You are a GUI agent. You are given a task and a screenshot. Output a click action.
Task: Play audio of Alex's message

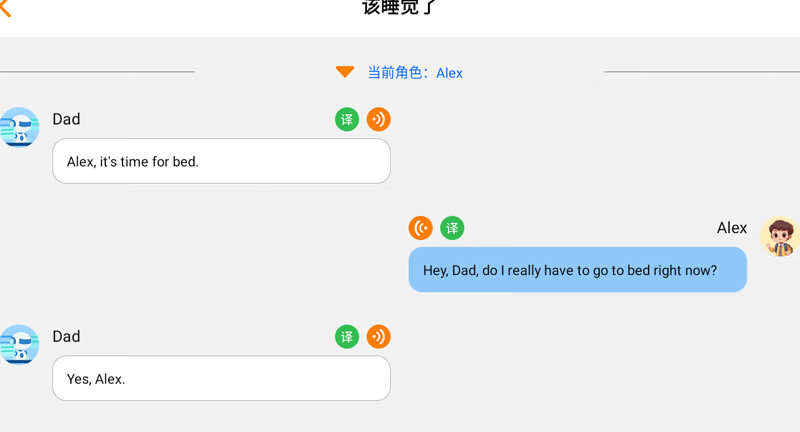coord(421,228)
